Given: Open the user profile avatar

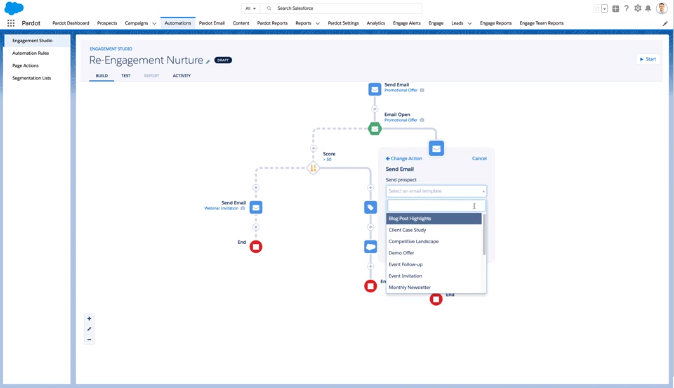Looking at the screenshot, I should click(x=662, y=8).
